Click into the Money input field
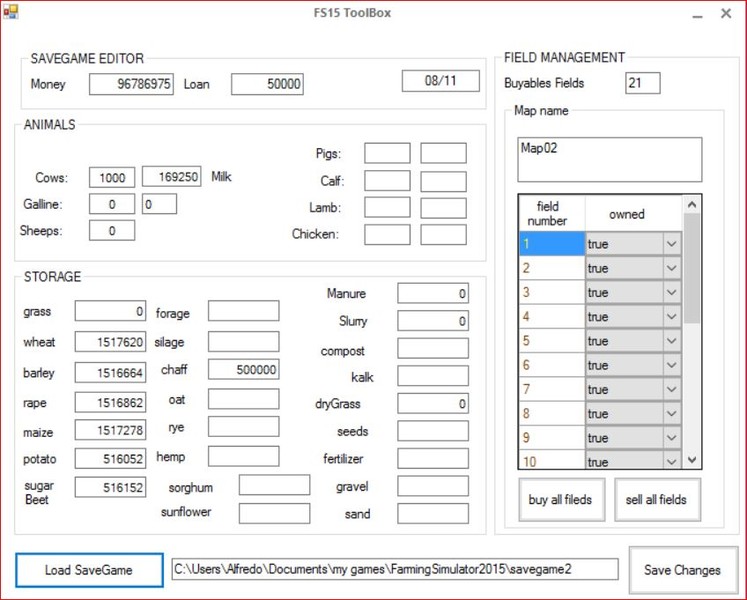 click(131, 85)
